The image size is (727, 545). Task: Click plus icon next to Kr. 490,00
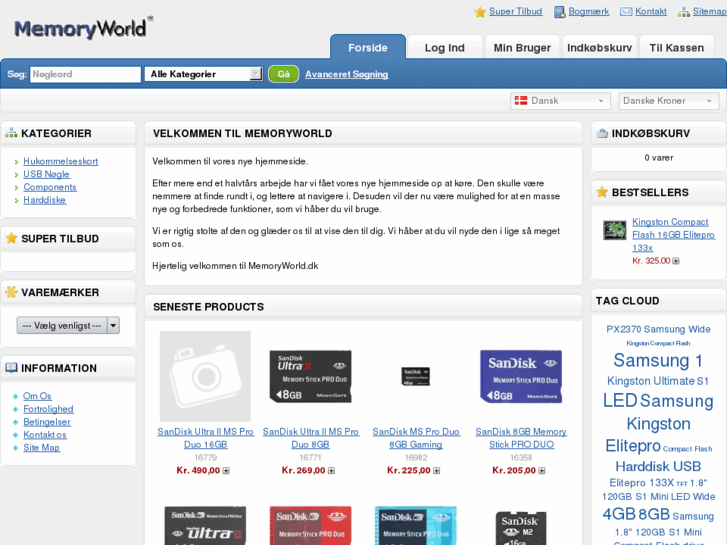click(x=226, y=471)
